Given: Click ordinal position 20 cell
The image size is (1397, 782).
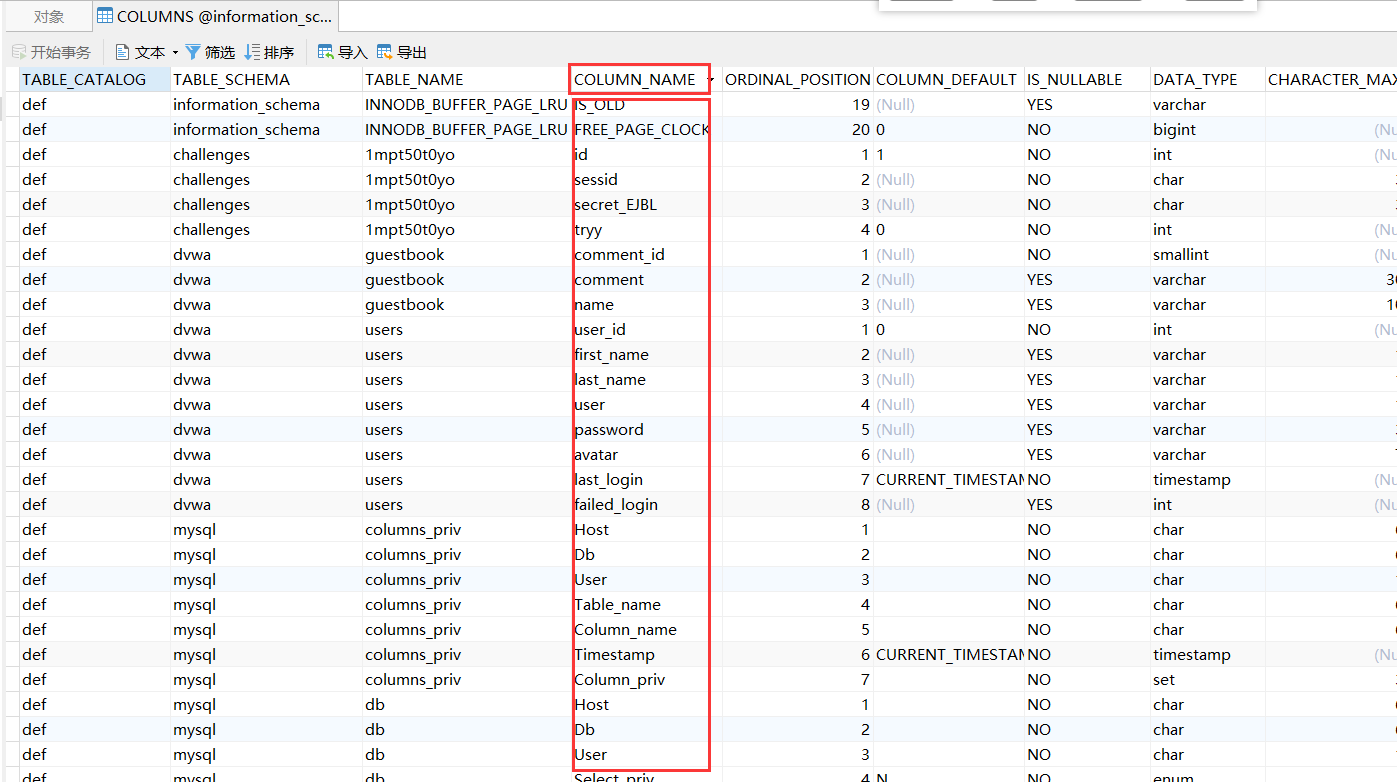Looking at the screenshot, I should 797,130.
